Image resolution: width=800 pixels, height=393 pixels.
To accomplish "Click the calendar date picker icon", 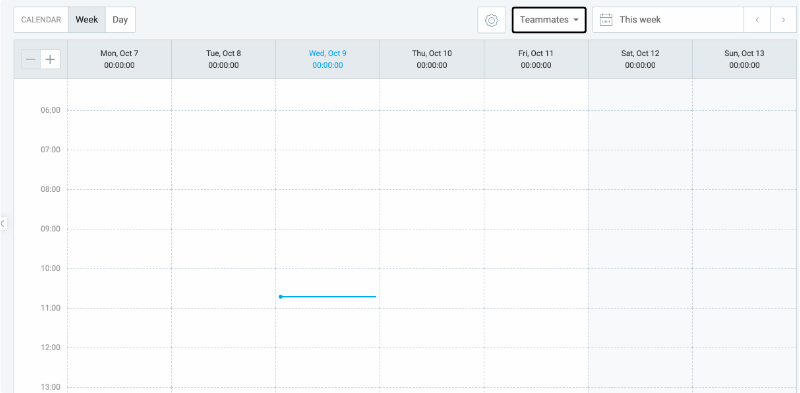I will (606, 20).
